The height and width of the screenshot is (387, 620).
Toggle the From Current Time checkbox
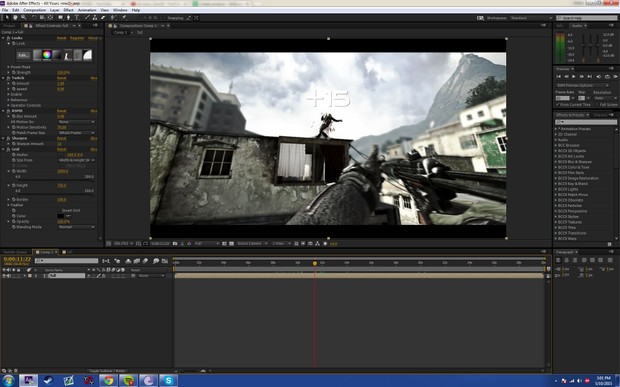tap(558, 105)
